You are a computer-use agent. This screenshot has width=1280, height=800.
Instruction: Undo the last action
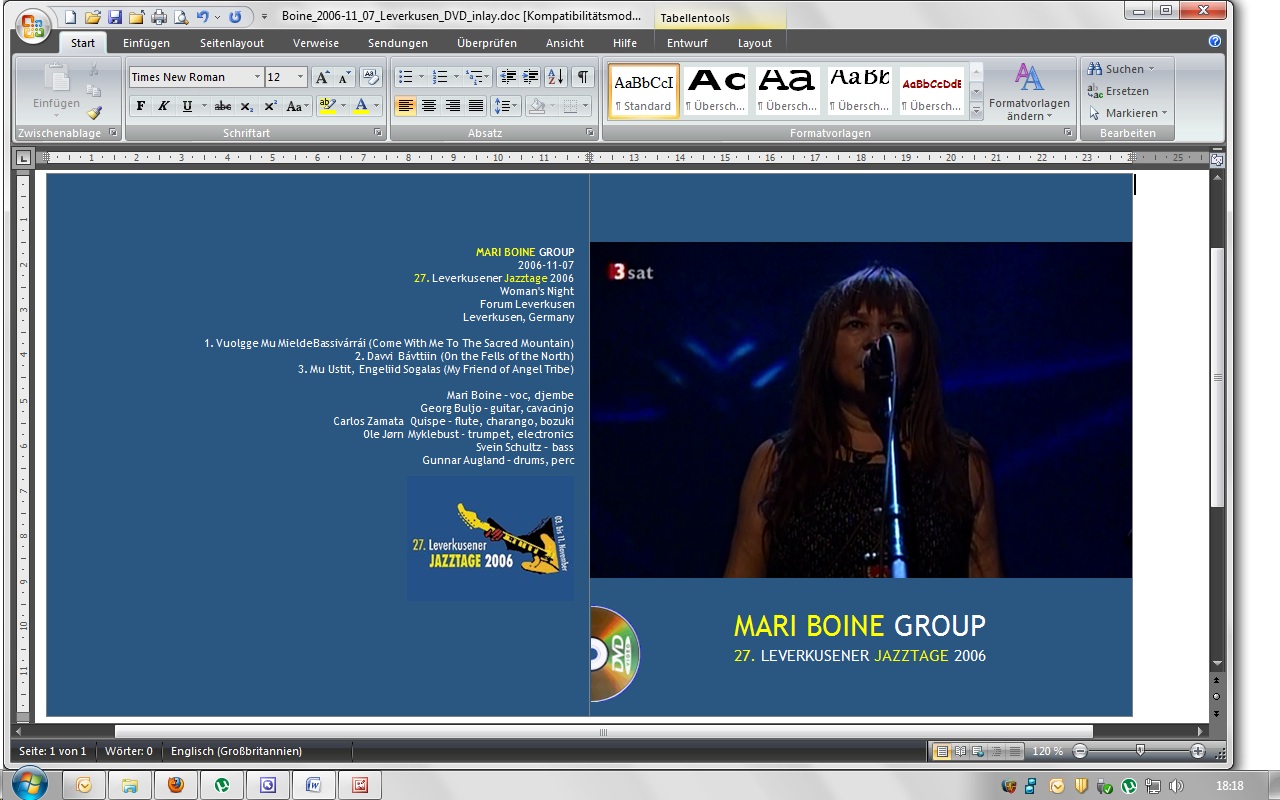[x=203, y=17]
